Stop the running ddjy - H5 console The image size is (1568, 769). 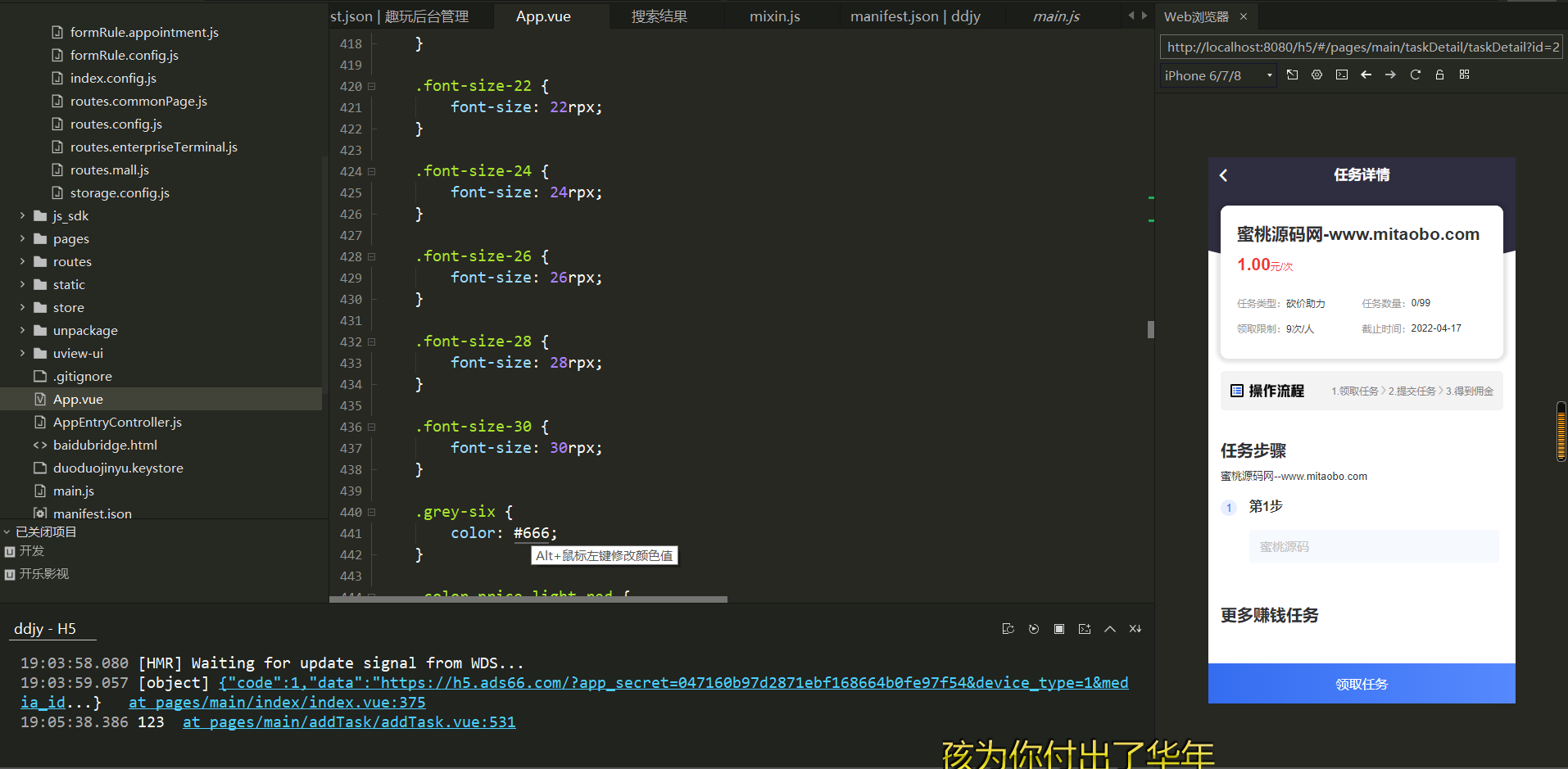[x=1059, y=629]
